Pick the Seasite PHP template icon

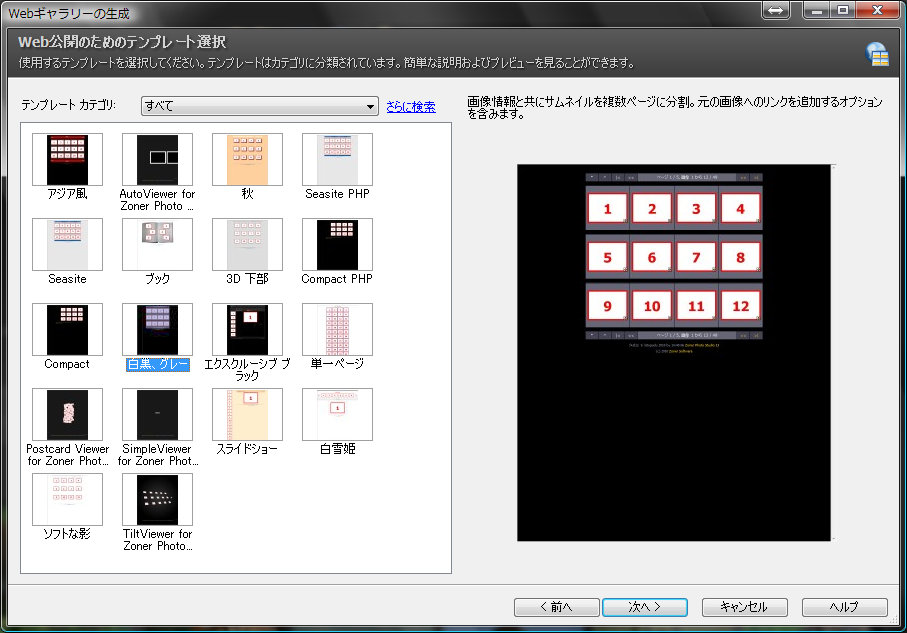pyautogui.click(x=337, y=159)
